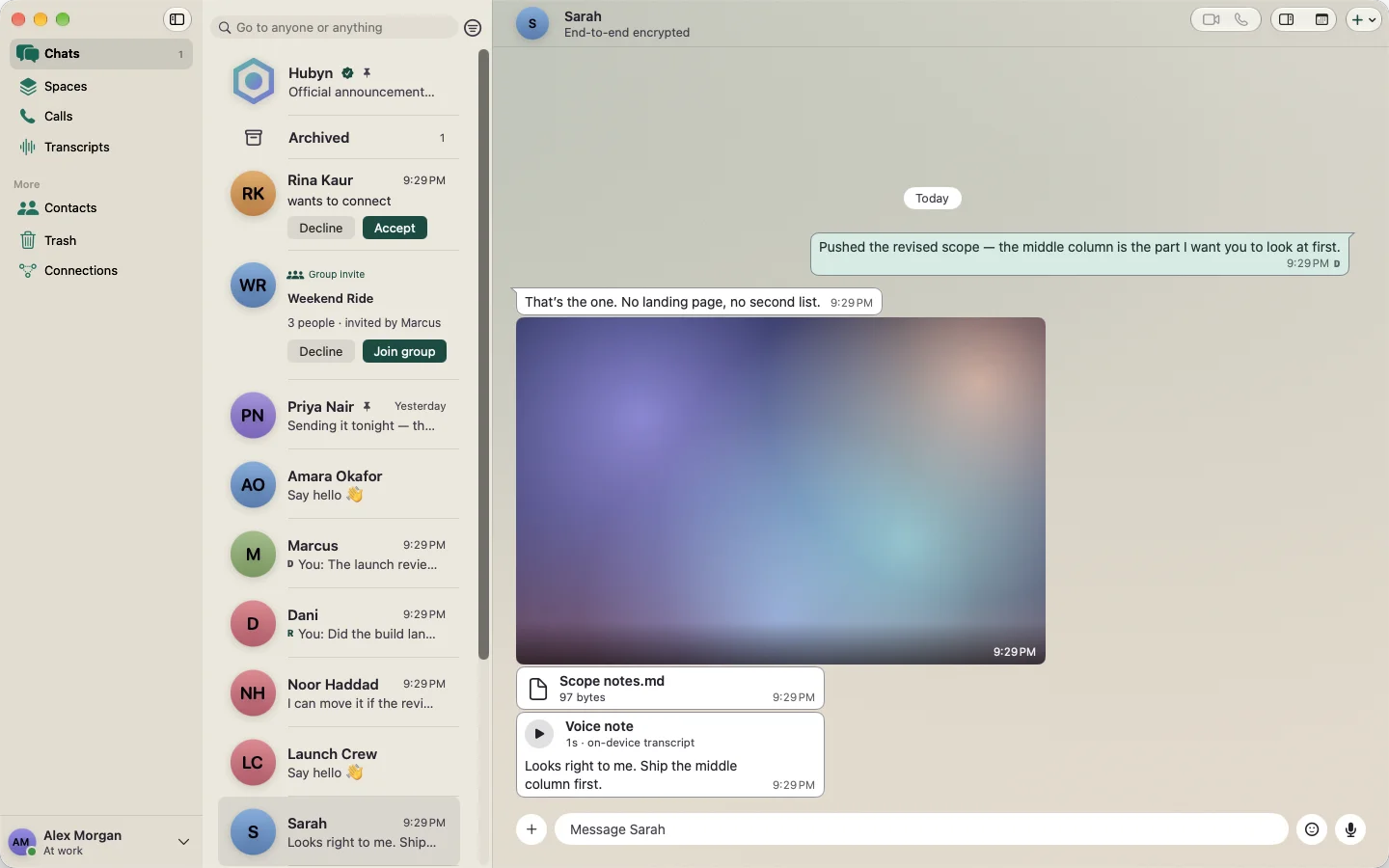Open the emoji picker

(x=1312, y=829)
